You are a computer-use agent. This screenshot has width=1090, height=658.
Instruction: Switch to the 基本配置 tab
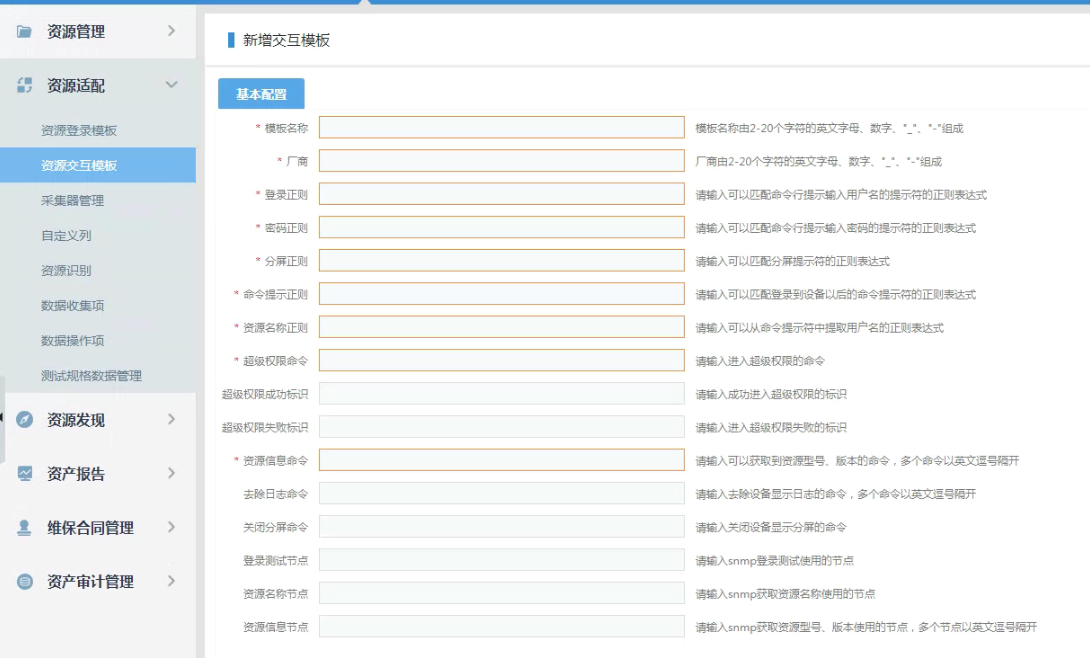[261, 94]
